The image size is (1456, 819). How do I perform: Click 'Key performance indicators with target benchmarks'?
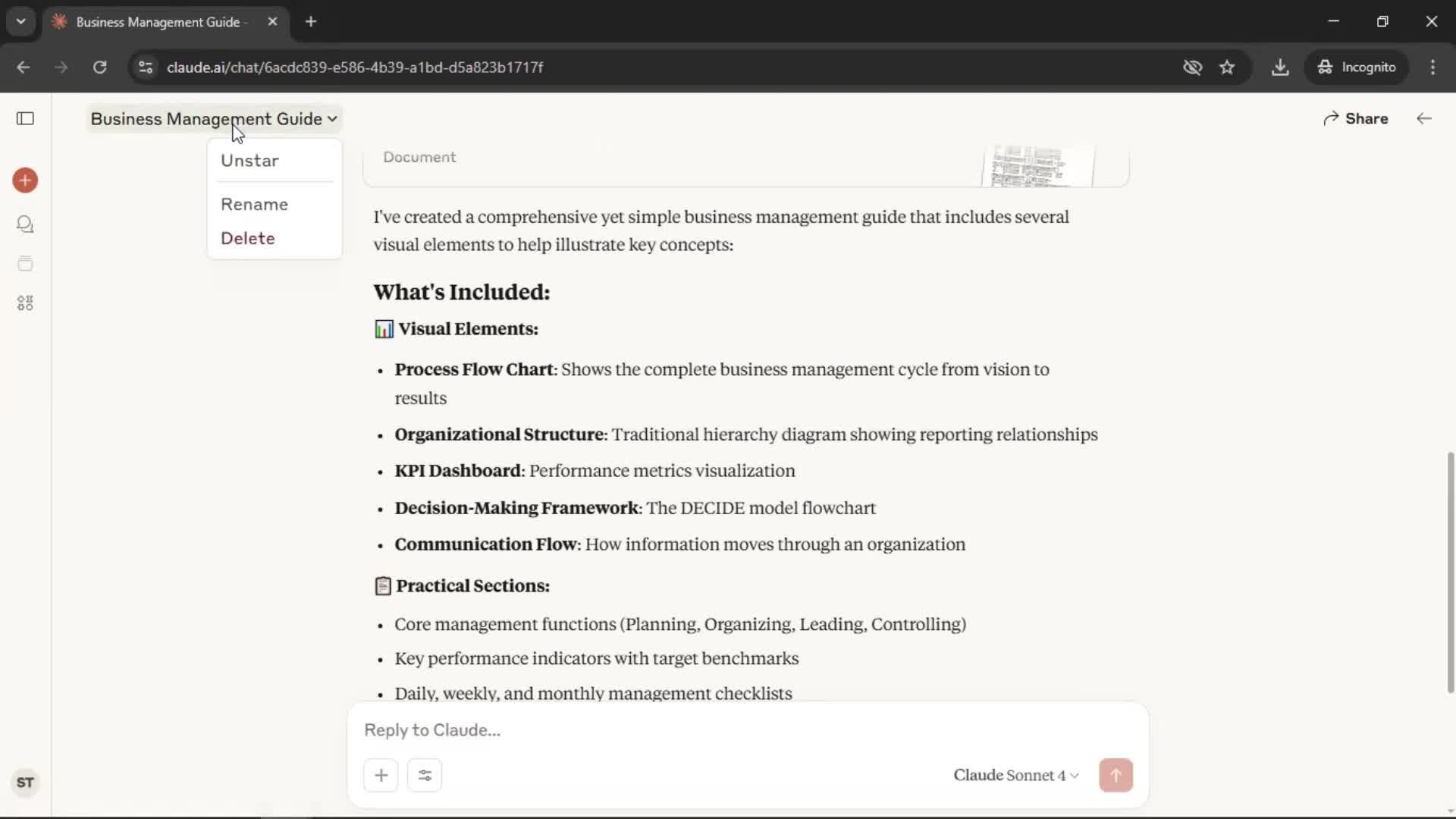[596, 658]
